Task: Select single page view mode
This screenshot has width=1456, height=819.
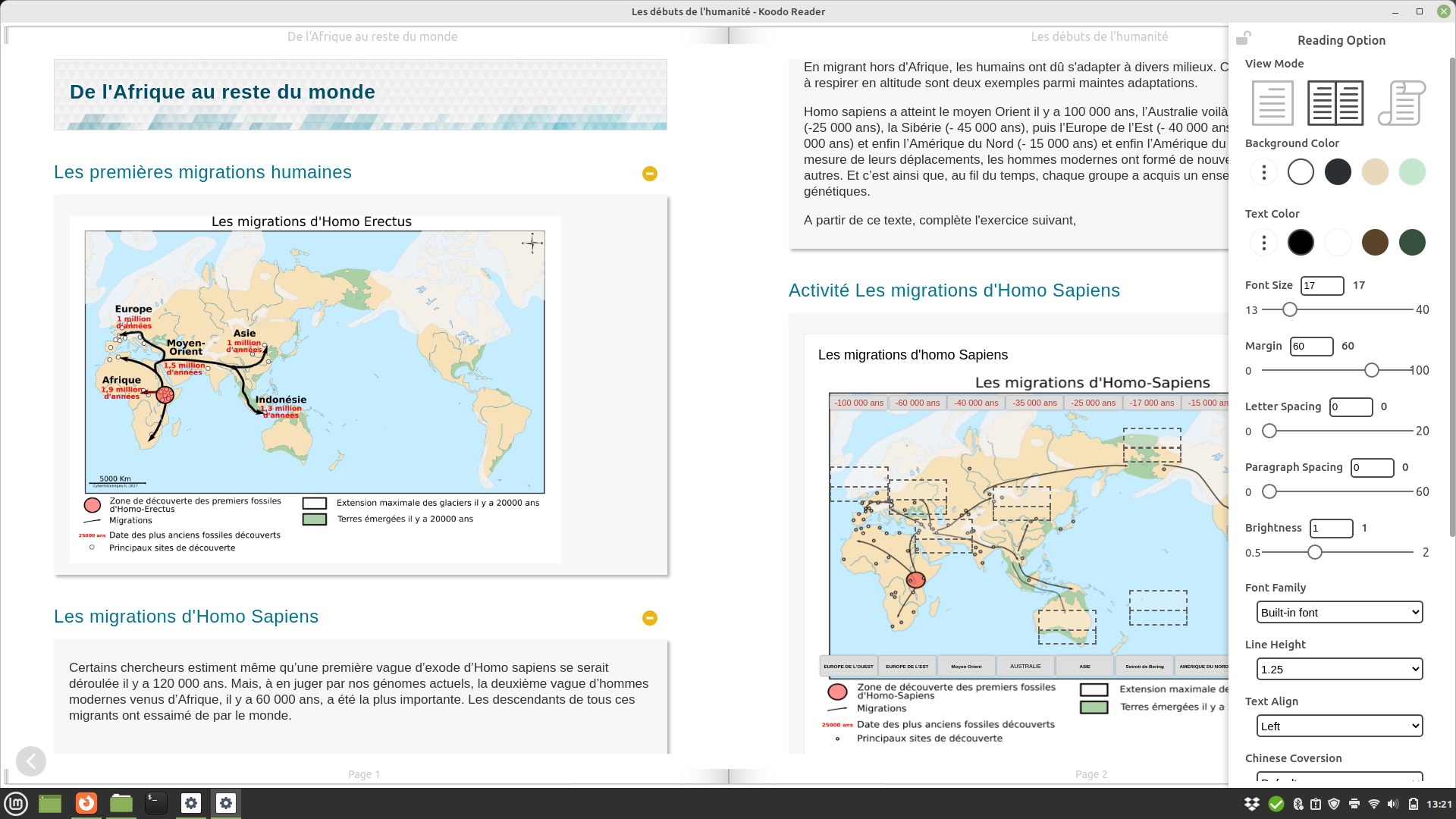Action: [1272, 102]
